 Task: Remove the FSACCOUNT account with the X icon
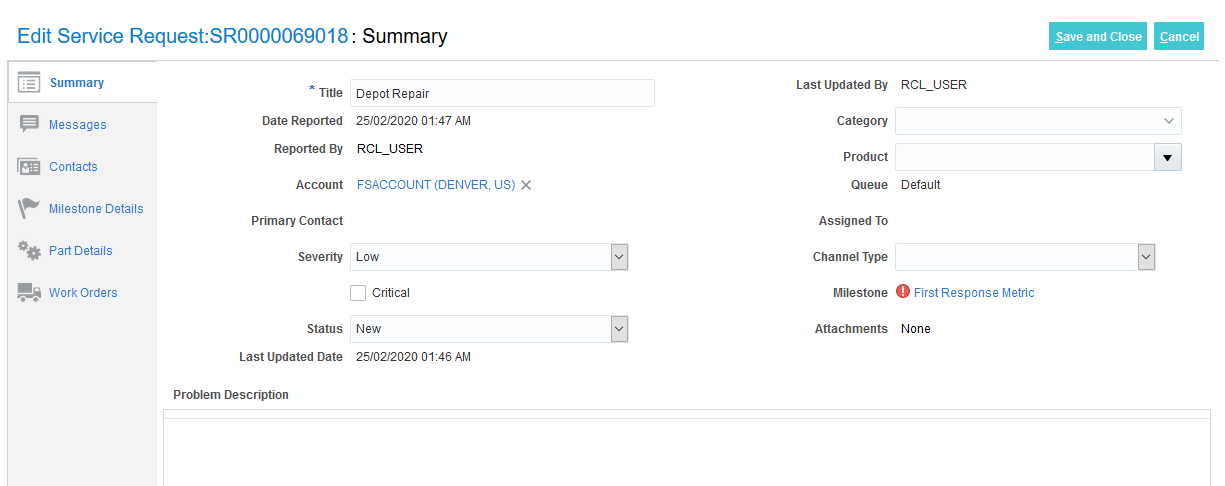point(526,185)
